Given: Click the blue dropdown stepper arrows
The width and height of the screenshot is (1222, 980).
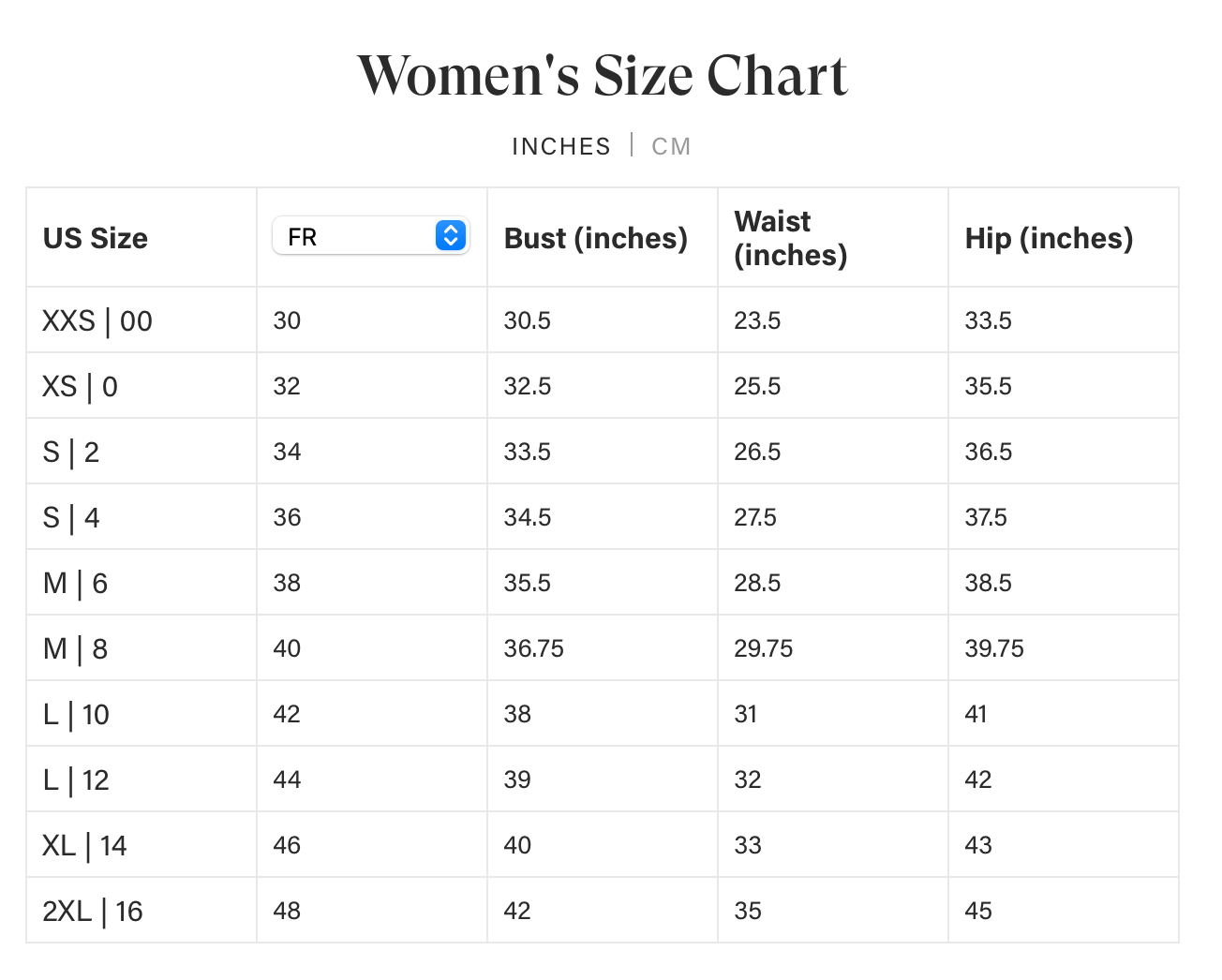Looking at the screenshot, I should (451, 236).
